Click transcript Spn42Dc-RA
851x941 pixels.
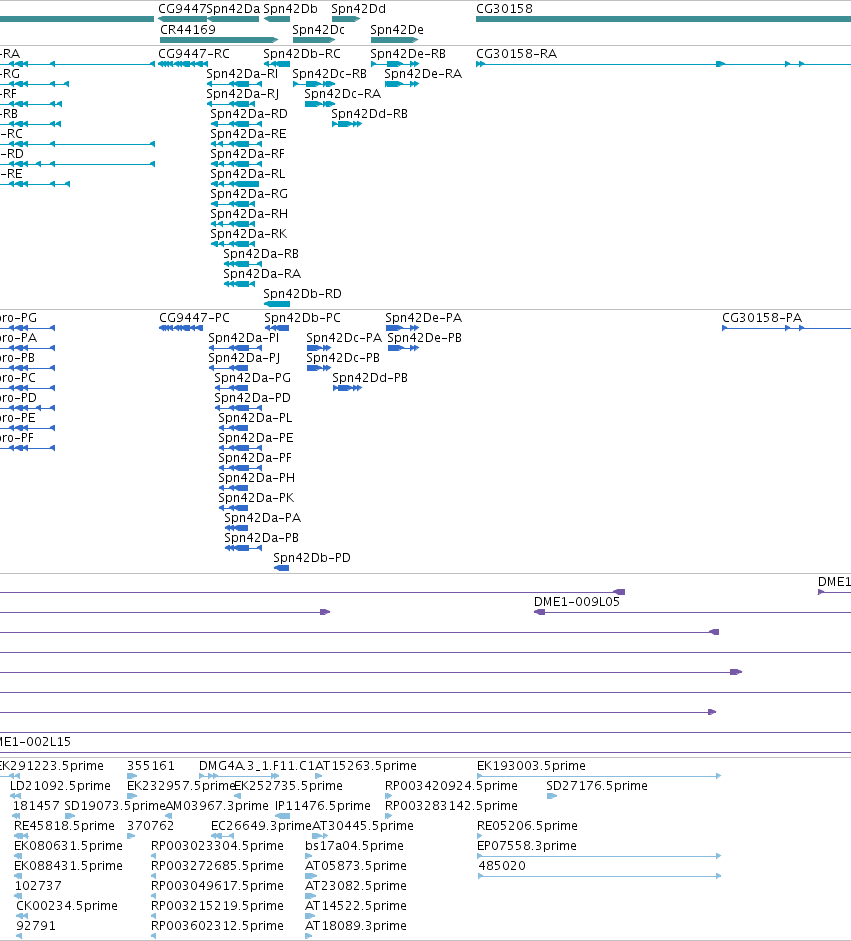coord(320,104)
